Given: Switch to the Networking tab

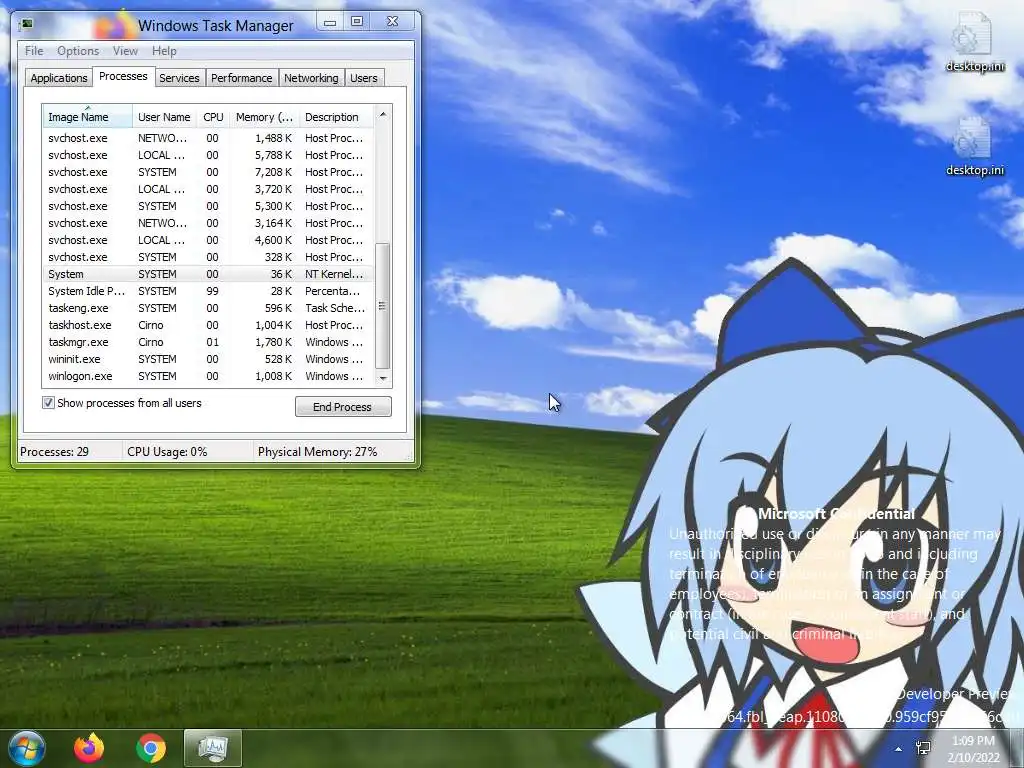Looking at the screenshot, I should coord(311,78).
